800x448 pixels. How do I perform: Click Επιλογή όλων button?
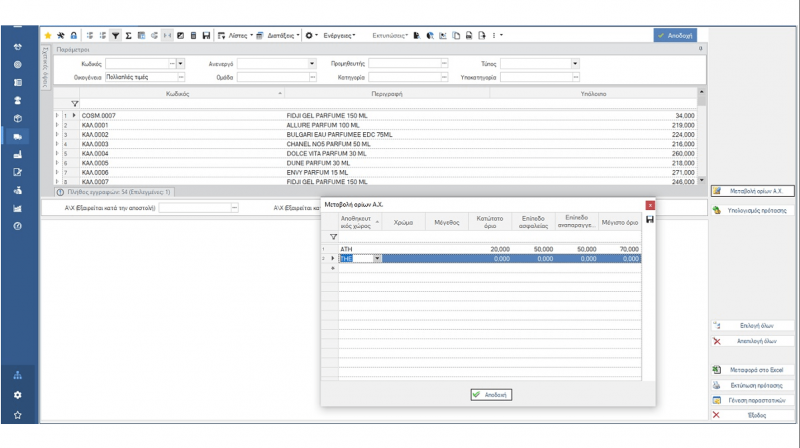pyautogui.click(x=753, y=326)
